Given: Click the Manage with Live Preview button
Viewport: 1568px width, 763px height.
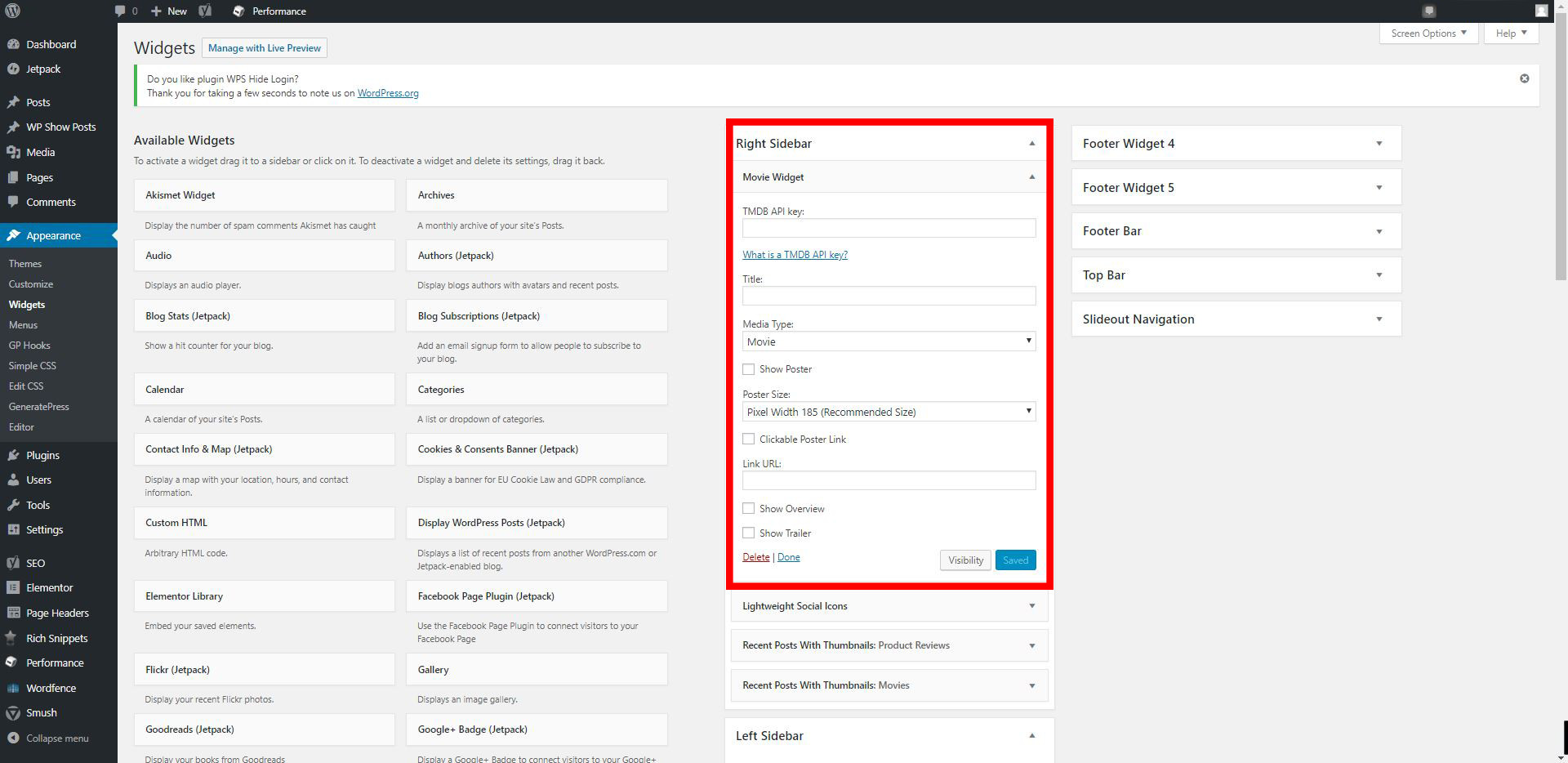Looking at the screenshot, I should tap(265, 48).
